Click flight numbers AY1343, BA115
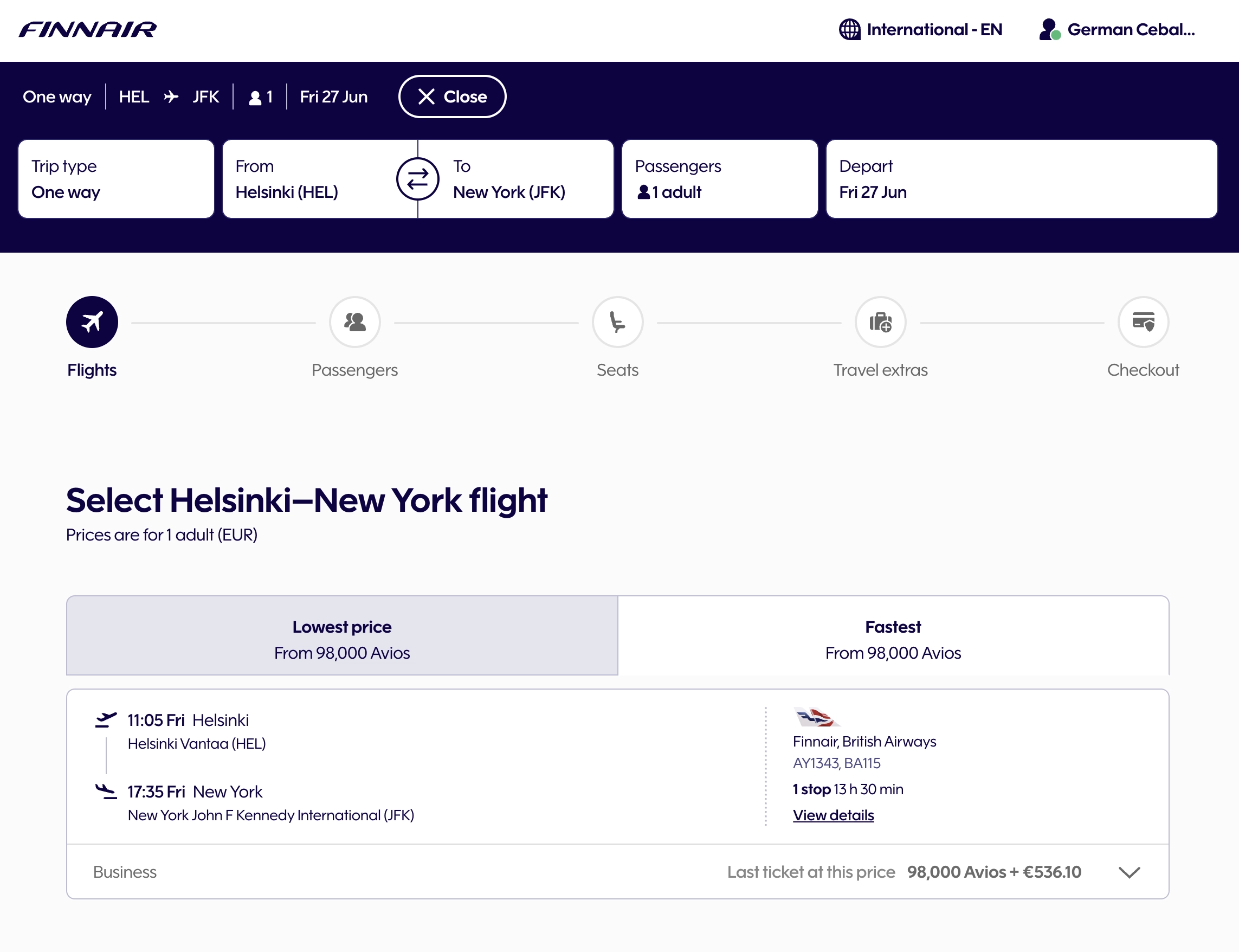The image size is (1239, 952). point(837,763)
